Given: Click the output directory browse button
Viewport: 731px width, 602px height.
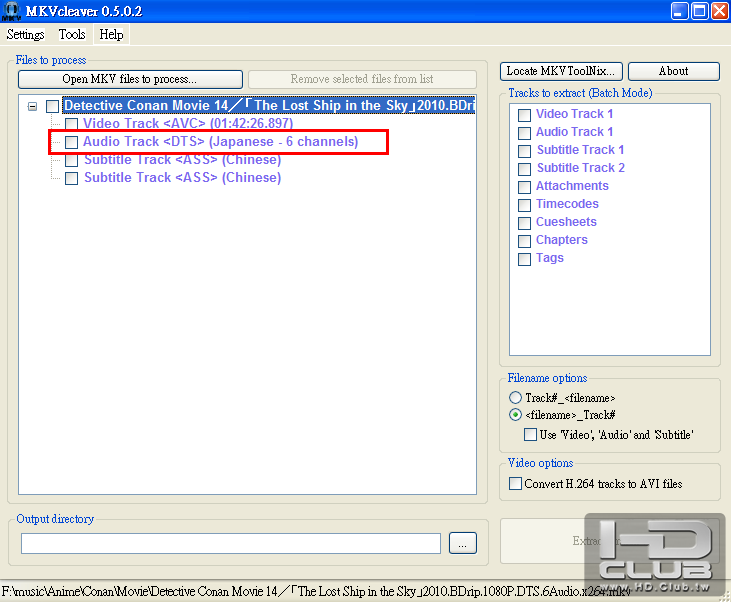Looking at the screenshot, I should 462,543.
